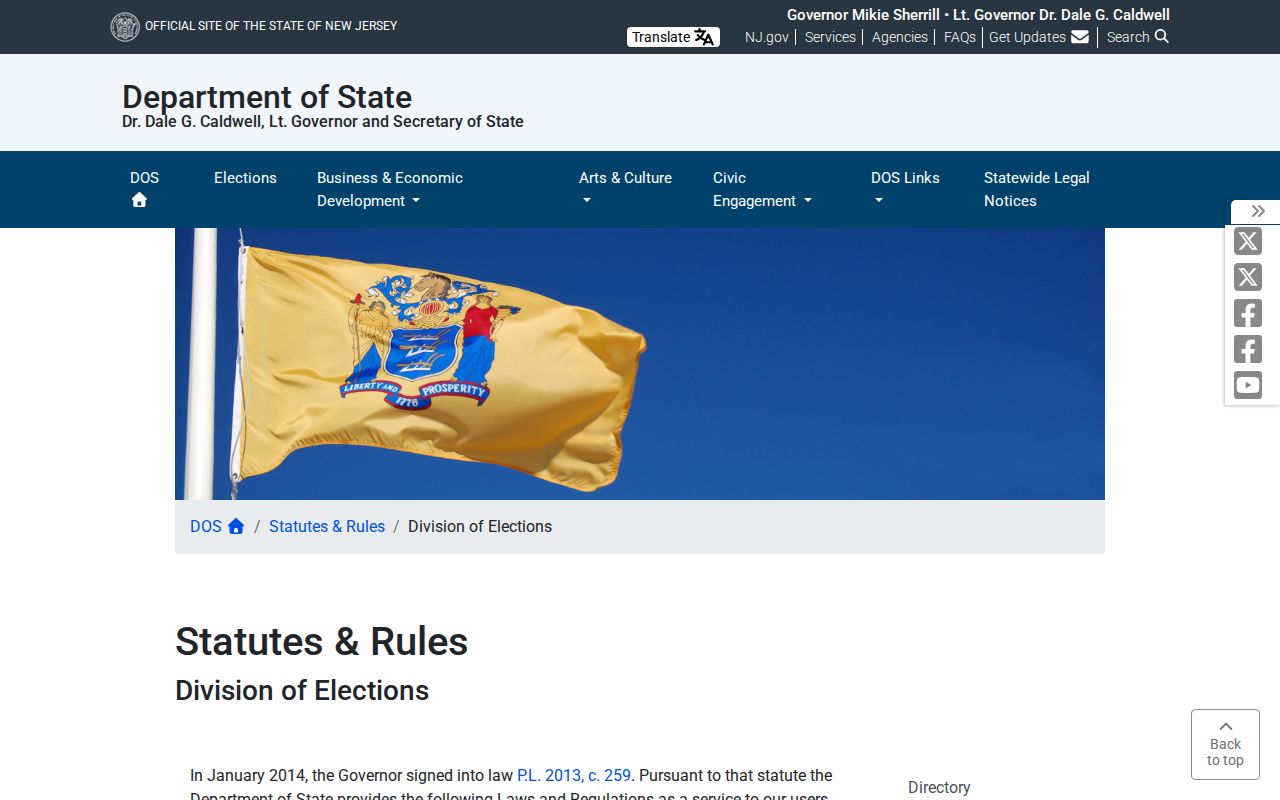Click the New Jersey state seal icon
This screenshot has height=800, width=1280.
[125, 27]
